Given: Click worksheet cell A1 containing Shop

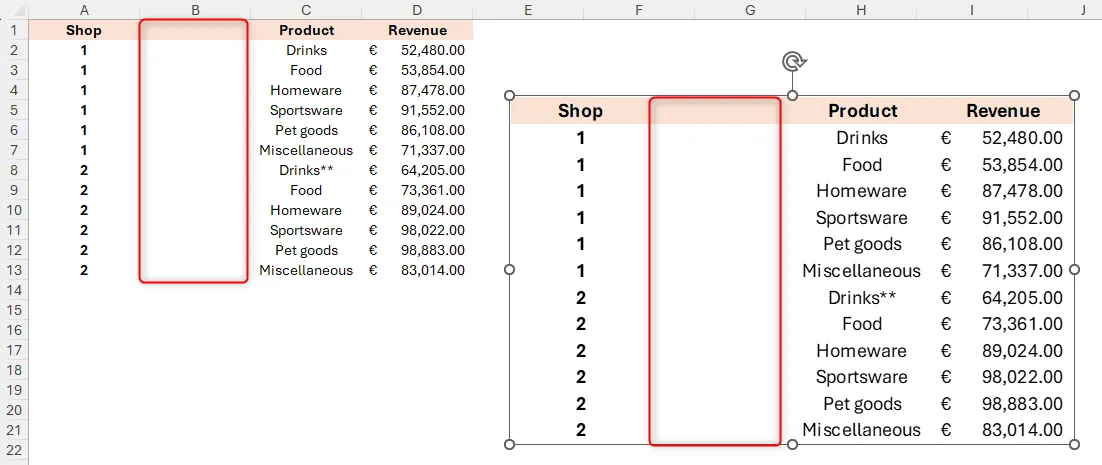Looking at the screenshot, I should click(x=84, y=30).
